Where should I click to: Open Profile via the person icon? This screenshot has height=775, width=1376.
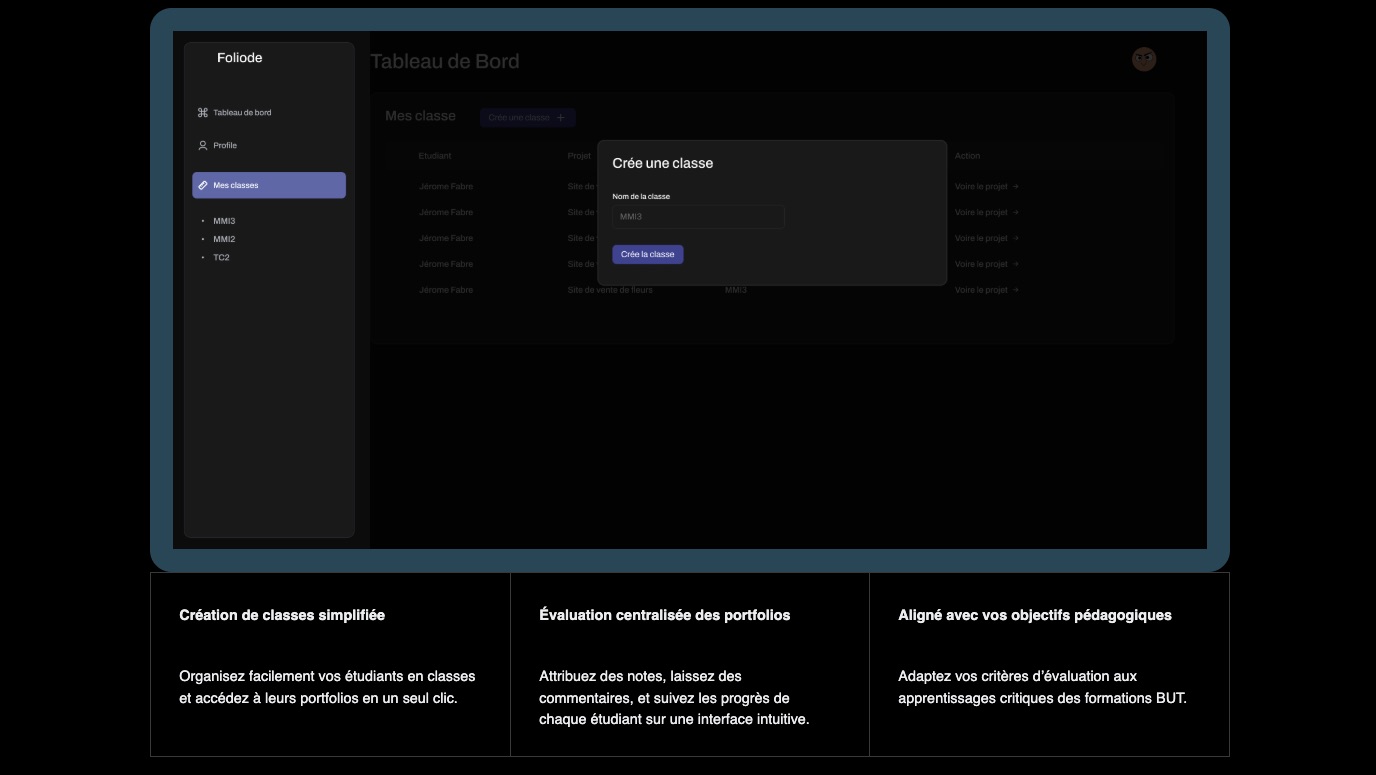click(203, 145)
